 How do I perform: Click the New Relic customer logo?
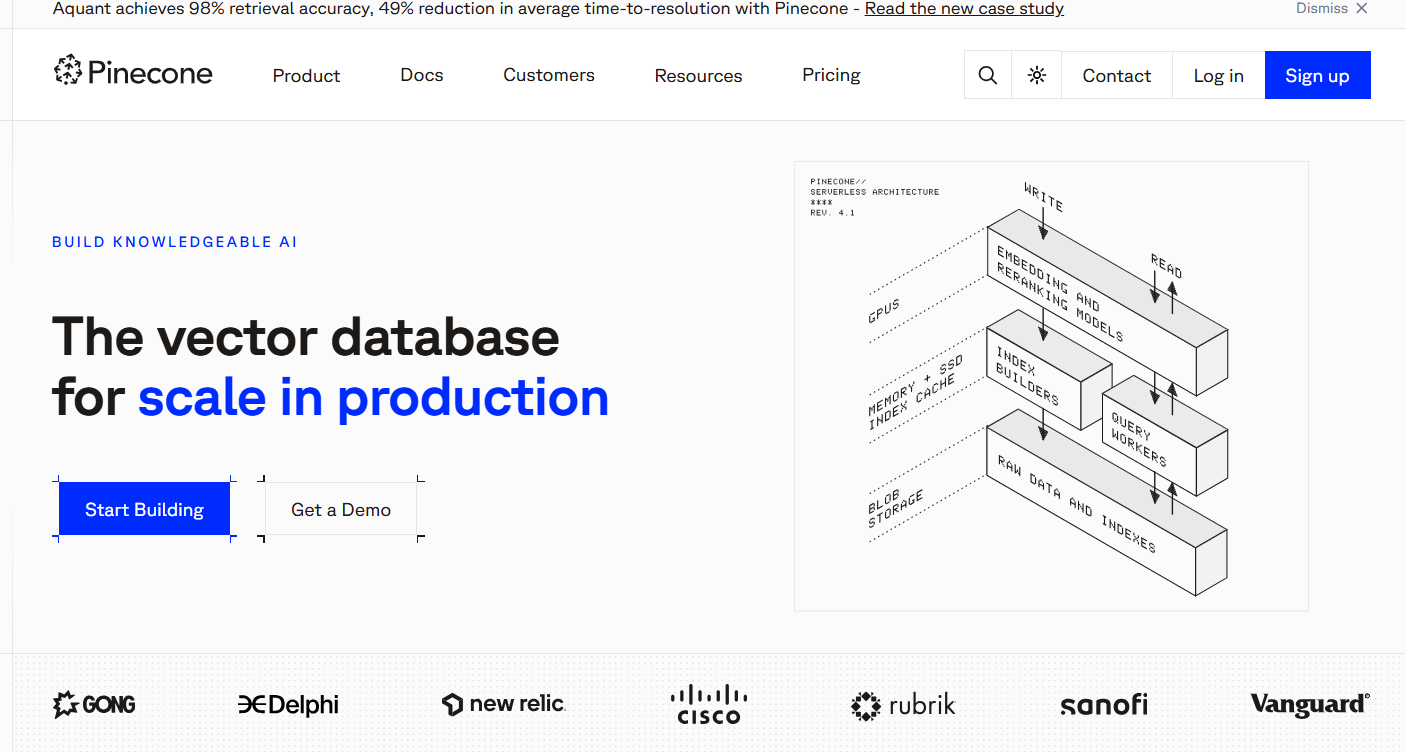click(x=504, y=704)
